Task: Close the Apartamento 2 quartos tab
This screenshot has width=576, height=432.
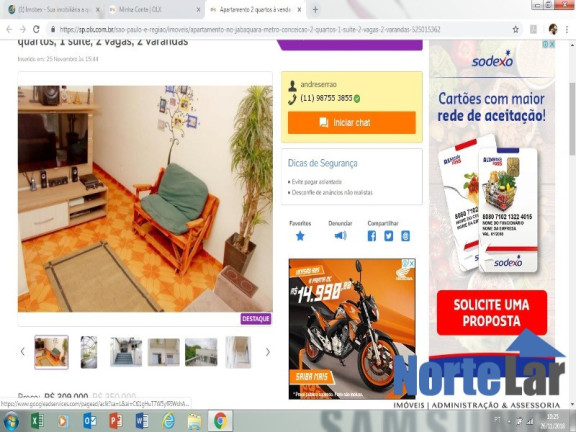Action: pyautogui.click(x=299, y=10)
